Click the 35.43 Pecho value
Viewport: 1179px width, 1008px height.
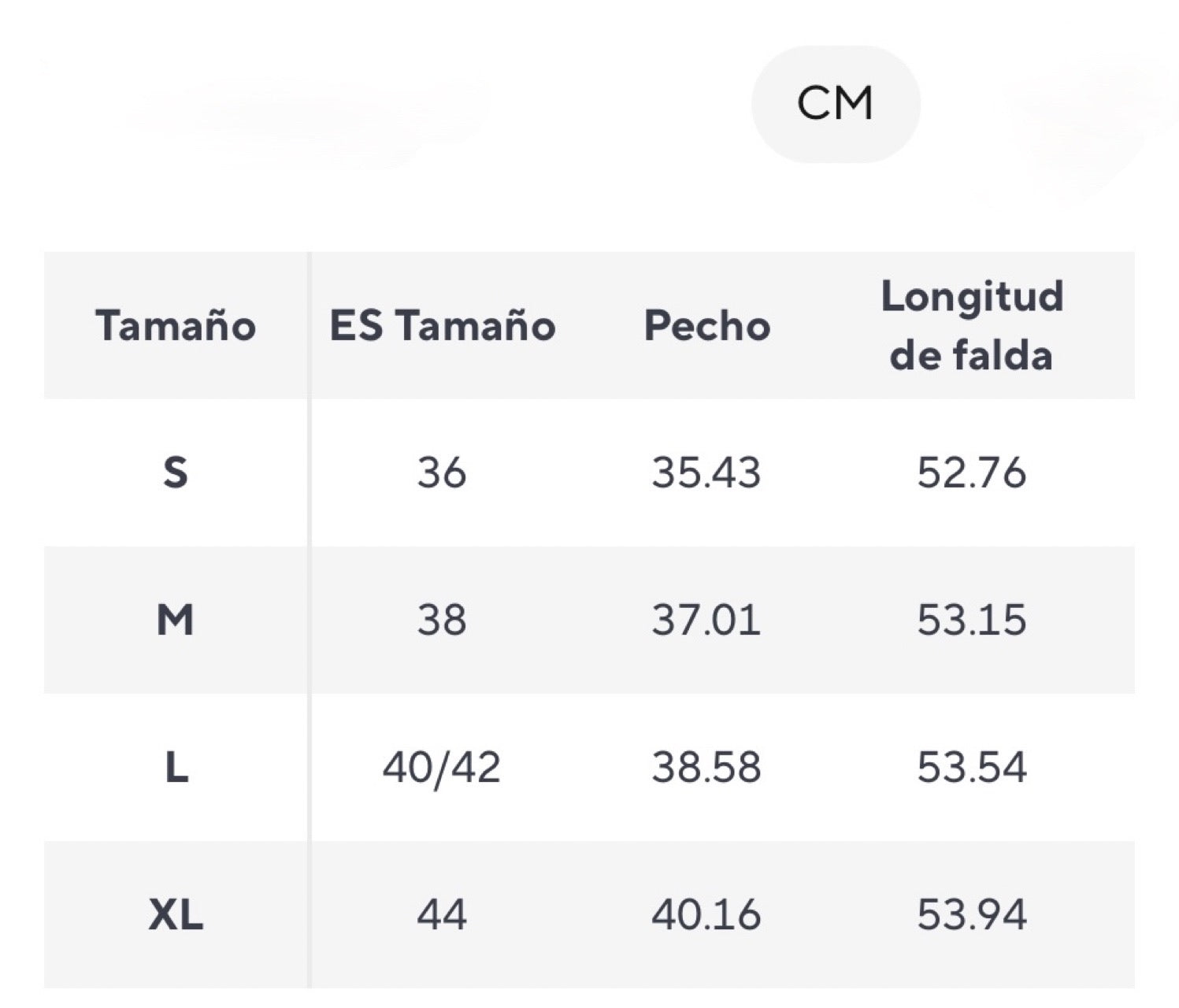tap(706, 472)
